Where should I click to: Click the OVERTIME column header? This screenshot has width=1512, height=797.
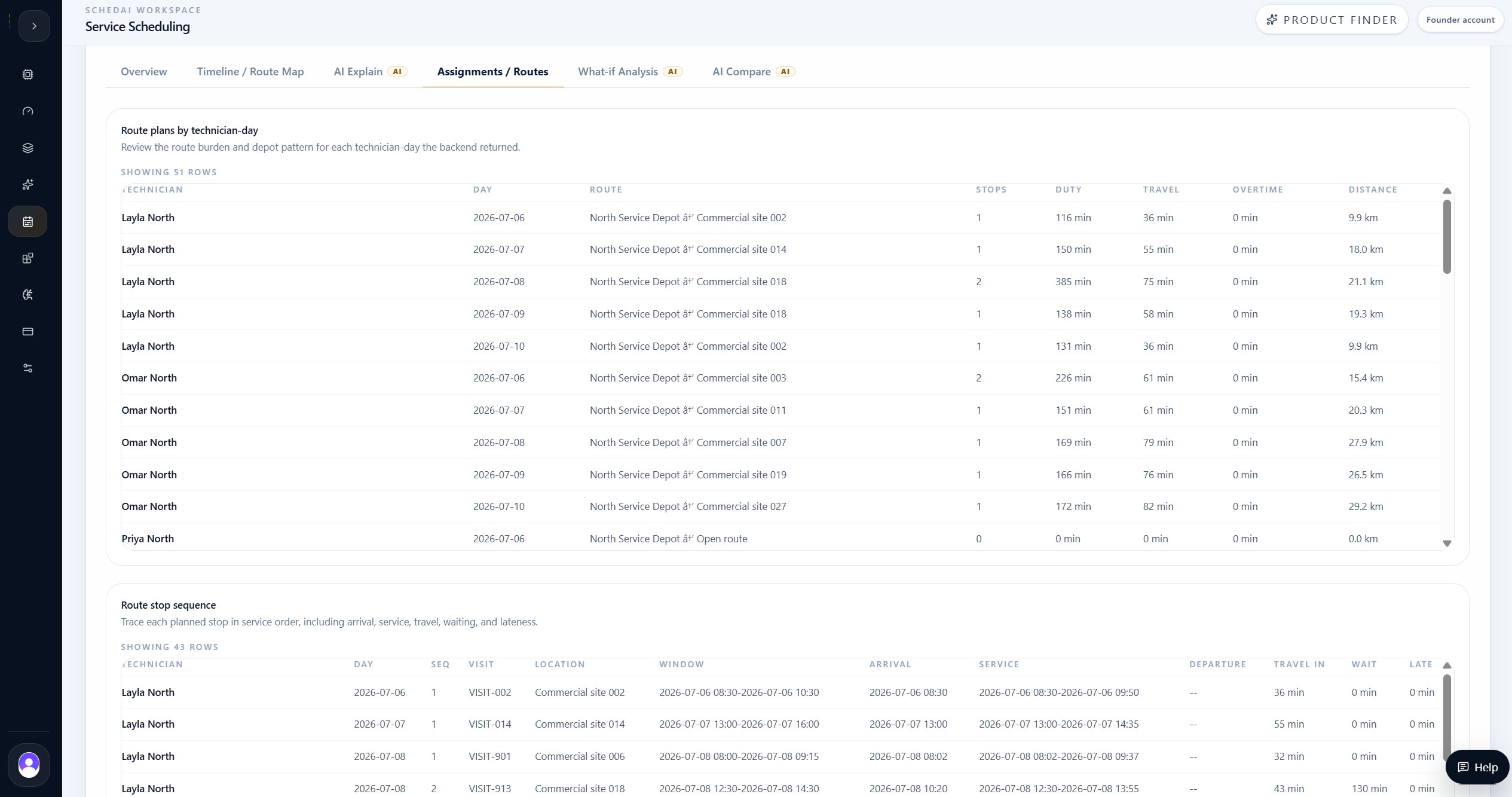tap(1257, 190)
